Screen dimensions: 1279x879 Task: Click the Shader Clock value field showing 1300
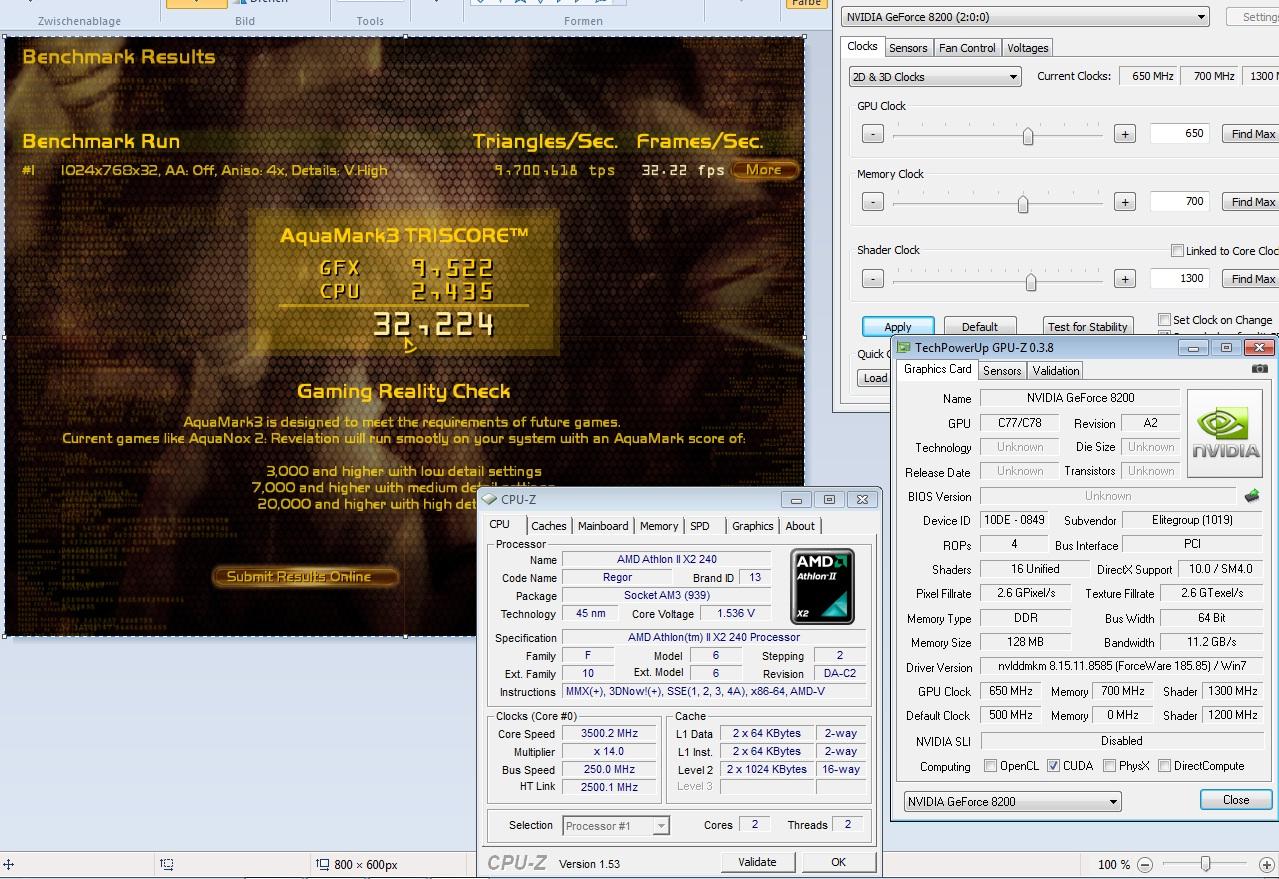click(1180, 279)
